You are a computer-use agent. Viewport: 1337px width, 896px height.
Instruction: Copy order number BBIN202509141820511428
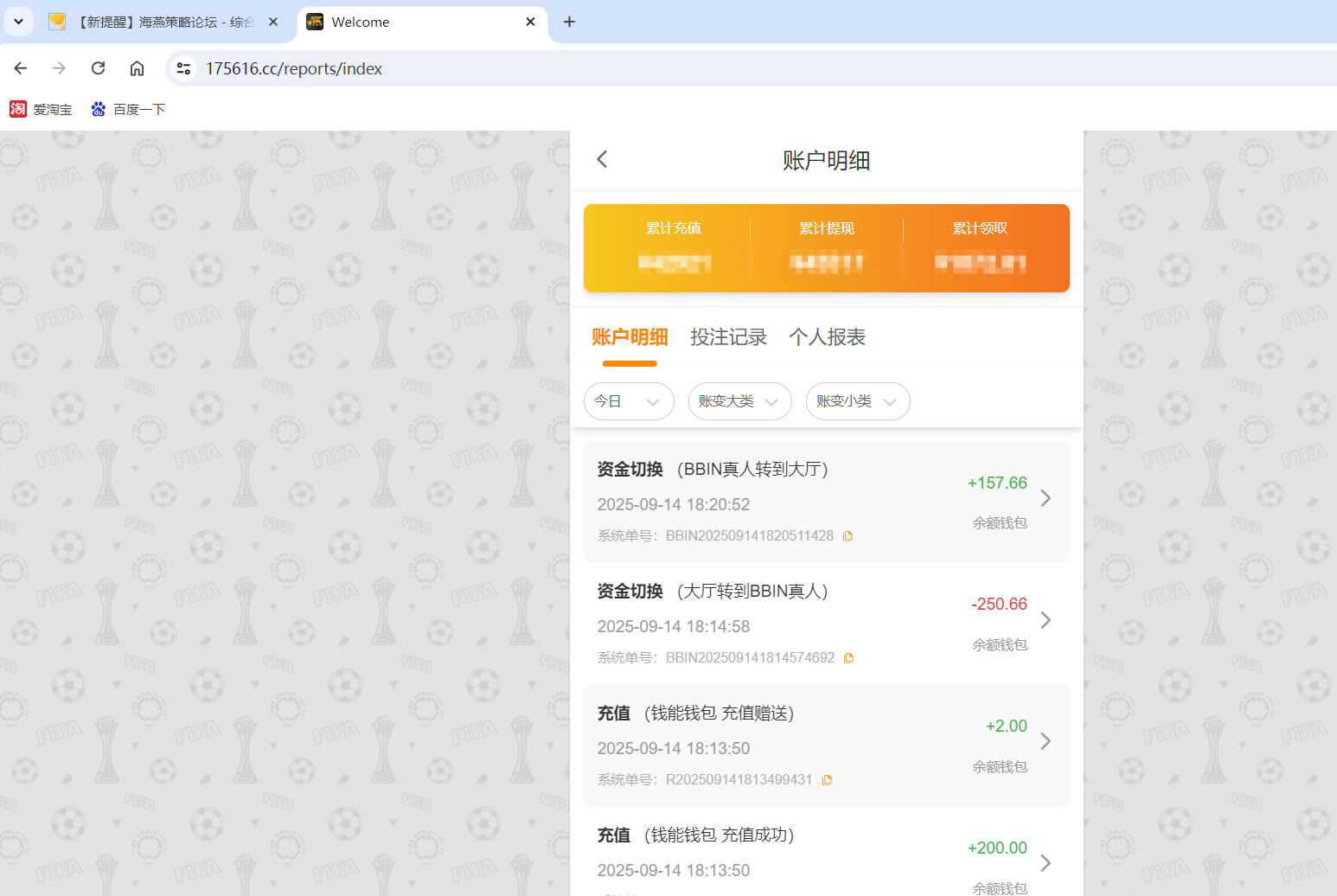tap(848, 535)
